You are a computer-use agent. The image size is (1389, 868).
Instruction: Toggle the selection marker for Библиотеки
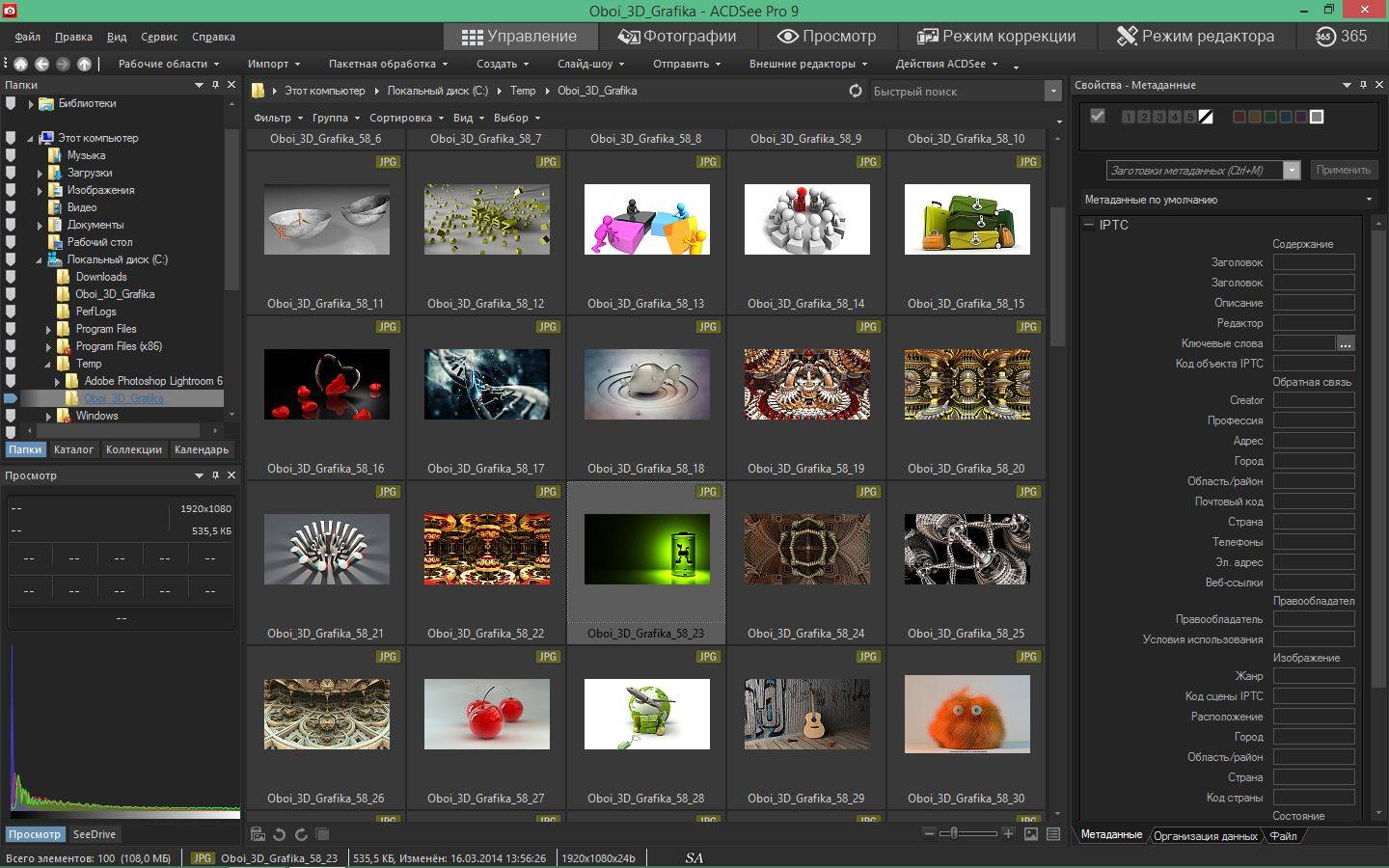pyautogui.click(x=11, y=103)
